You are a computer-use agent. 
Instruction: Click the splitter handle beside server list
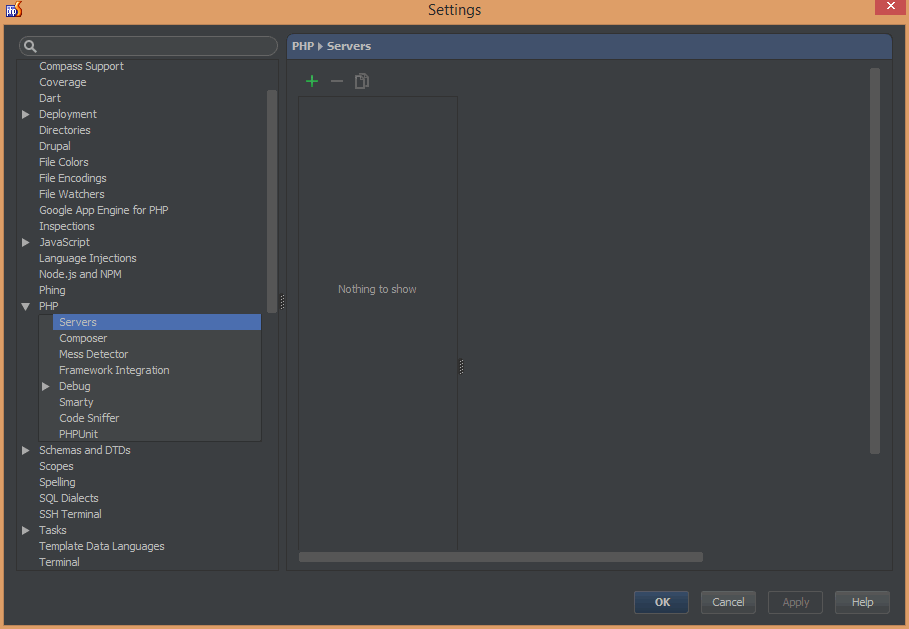pyautogui.click(x=461, y=367)
